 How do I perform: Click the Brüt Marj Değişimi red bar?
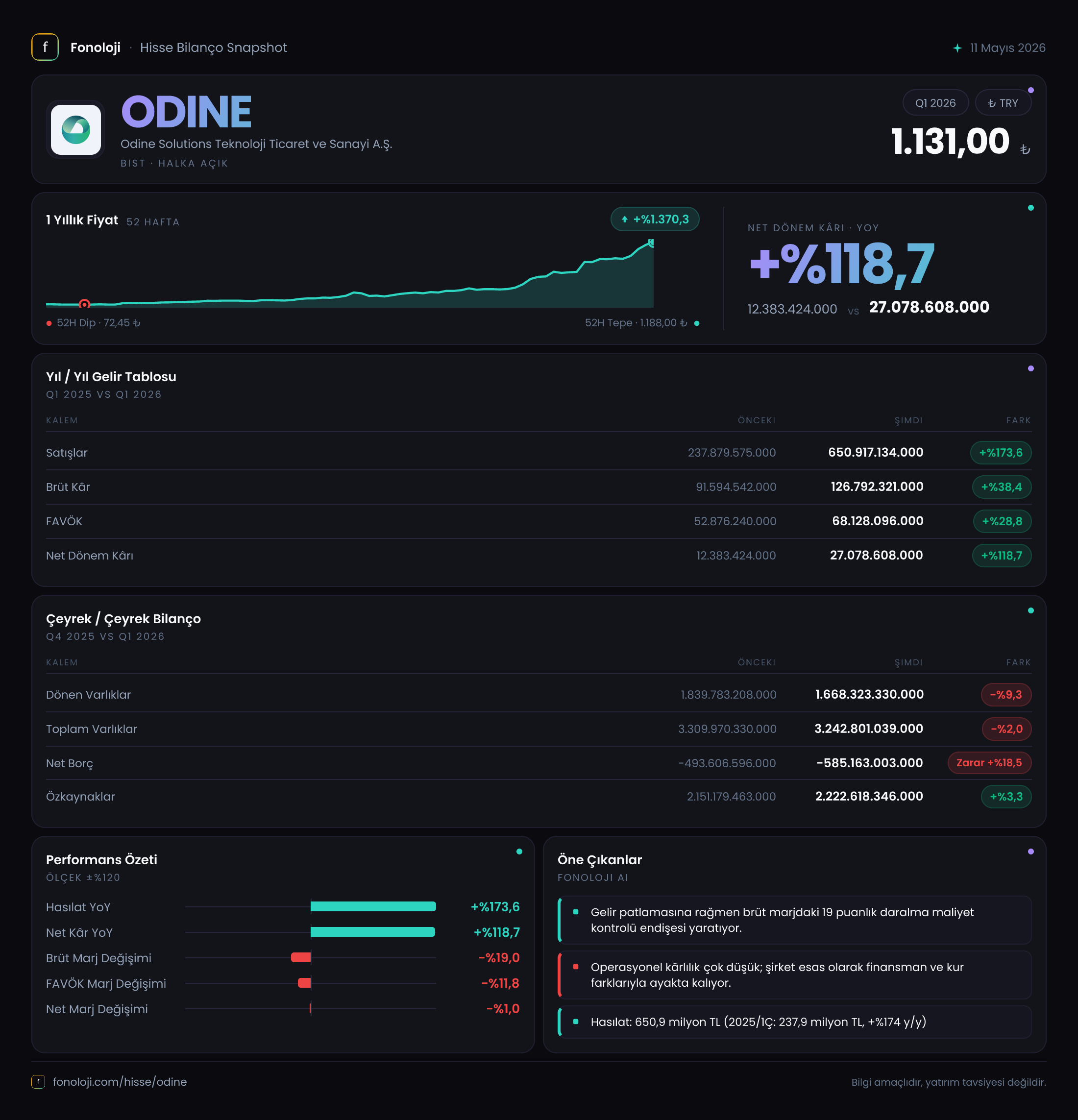(301, 957)
